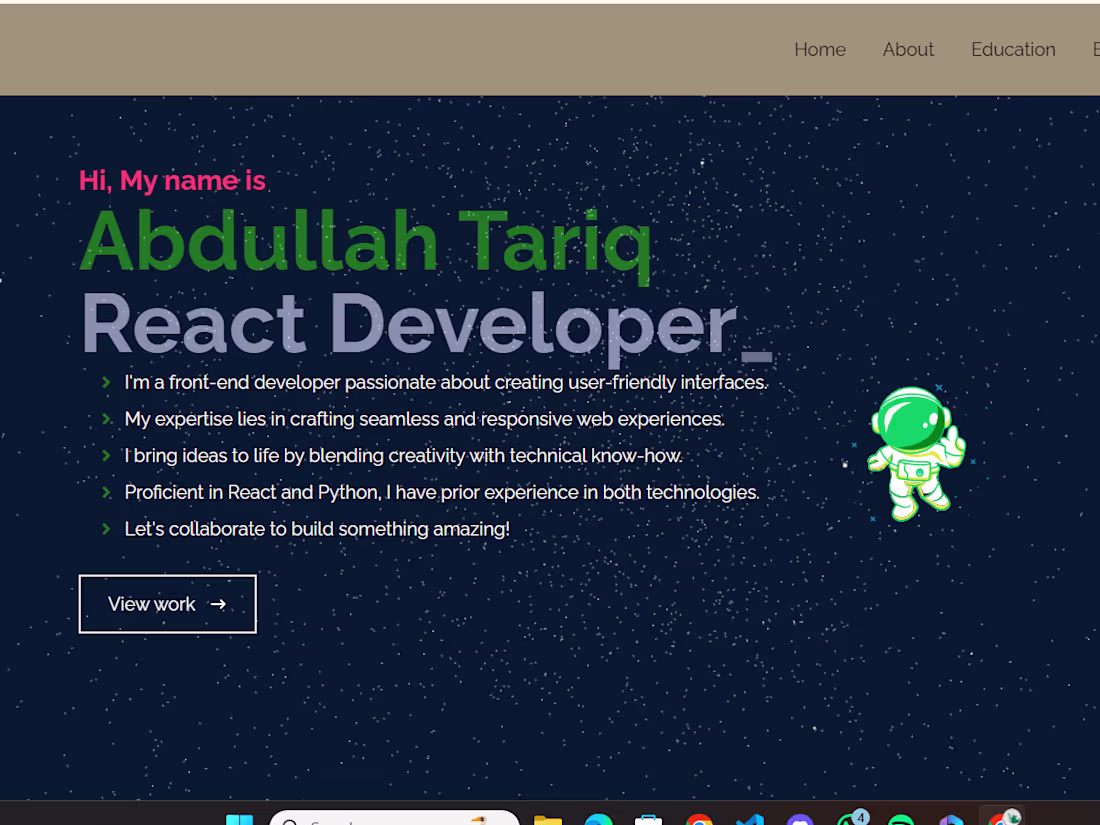The width and height of the screenshot is (1100, 825).
Task: Open WhatsApp with the 4 badge
Action: [852, 818]
